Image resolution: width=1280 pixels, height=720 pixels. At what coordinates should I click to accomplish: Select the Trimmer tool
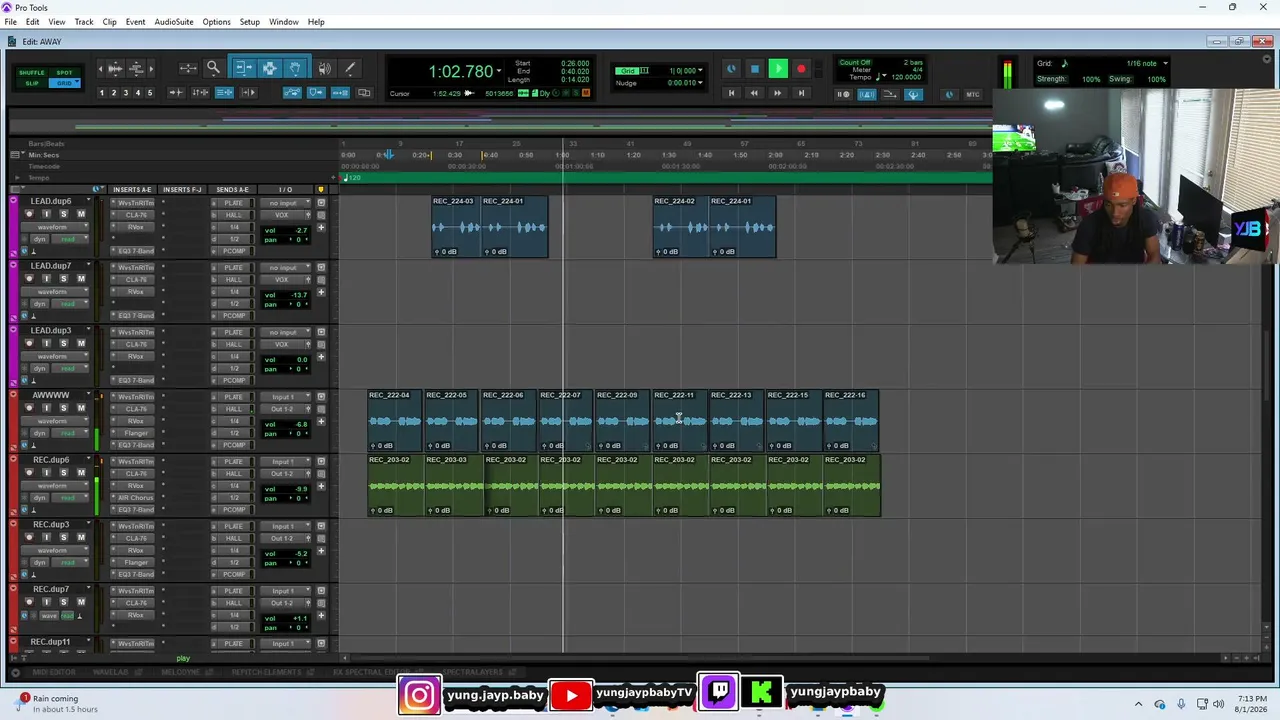[x=243, y=68]
